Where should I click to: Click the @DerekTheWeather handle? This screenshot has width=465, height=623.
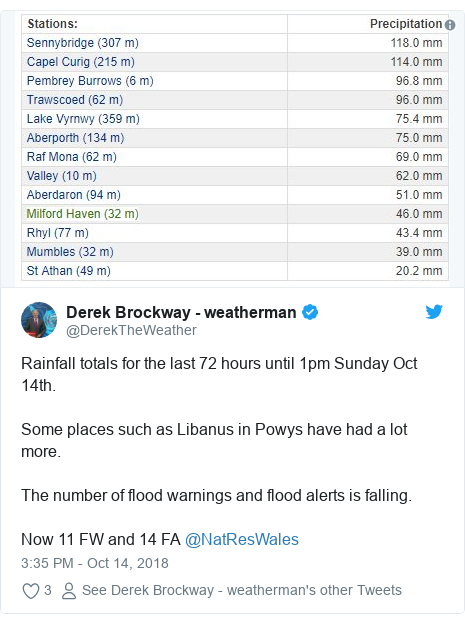131,330
